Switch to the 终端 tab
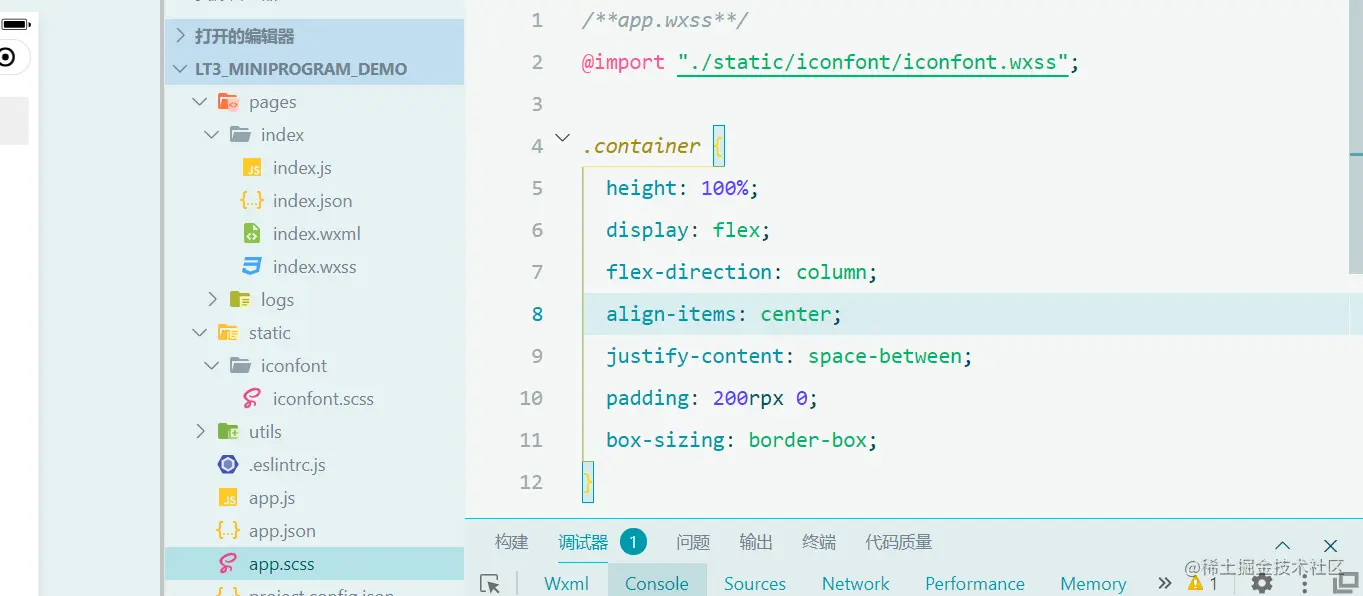1363x596 pixels. [x=819, y=542]
